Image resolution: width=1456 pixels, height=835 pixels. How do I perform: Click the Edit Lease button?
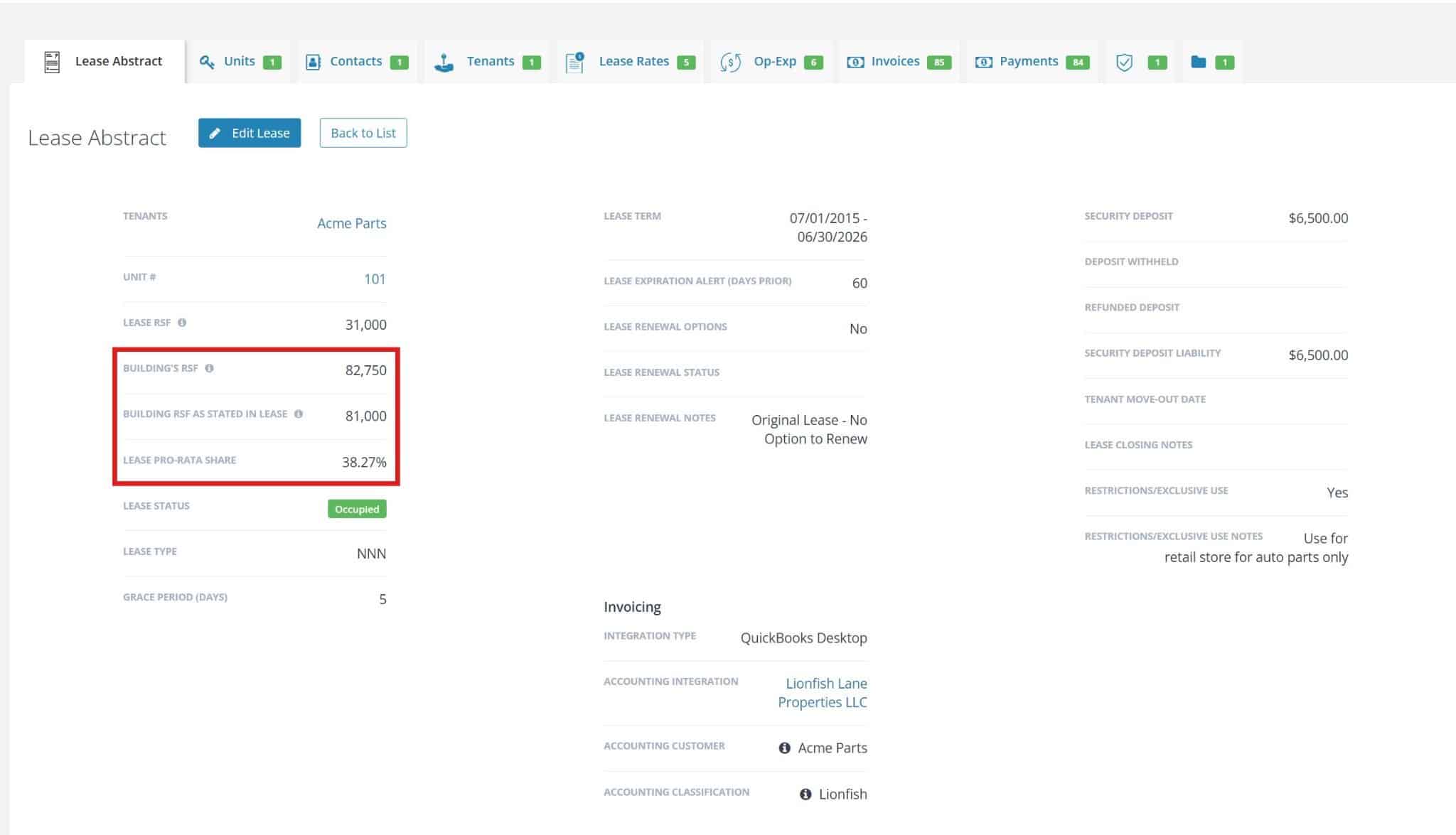[250, 133]
